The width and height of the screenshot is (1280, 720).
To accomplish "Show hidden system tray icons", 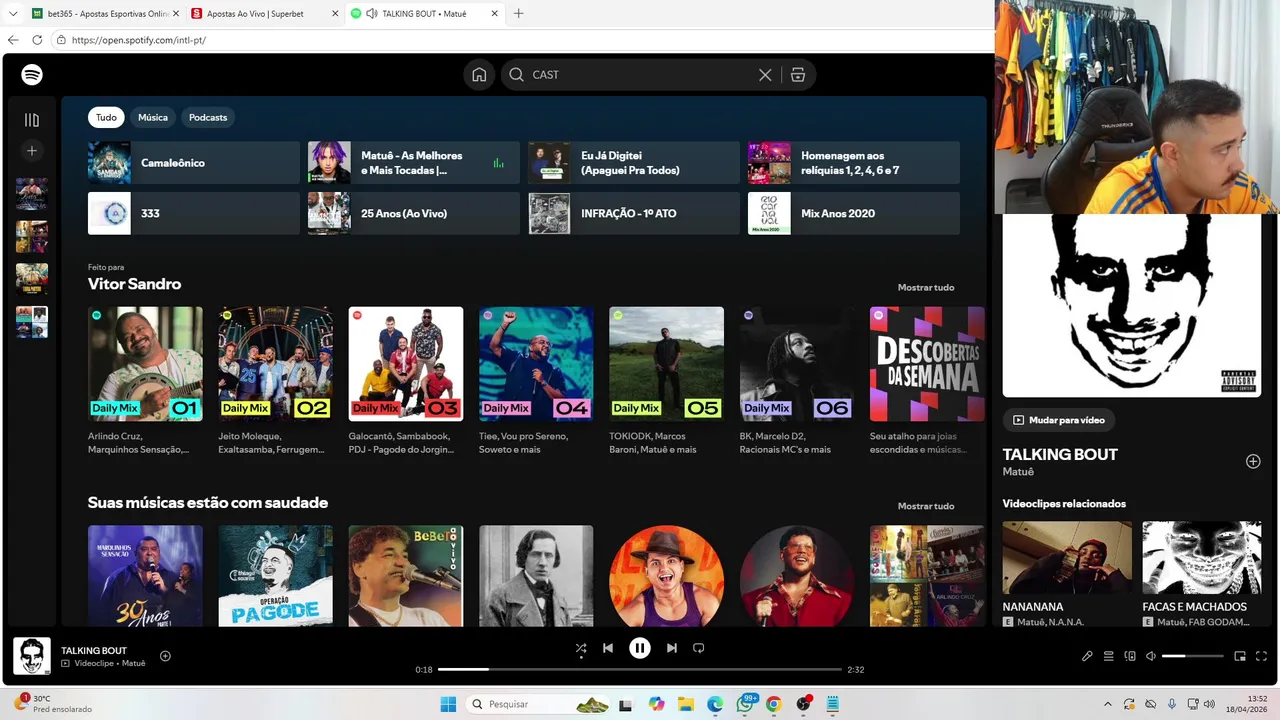I will click(x=1107, y=704).
